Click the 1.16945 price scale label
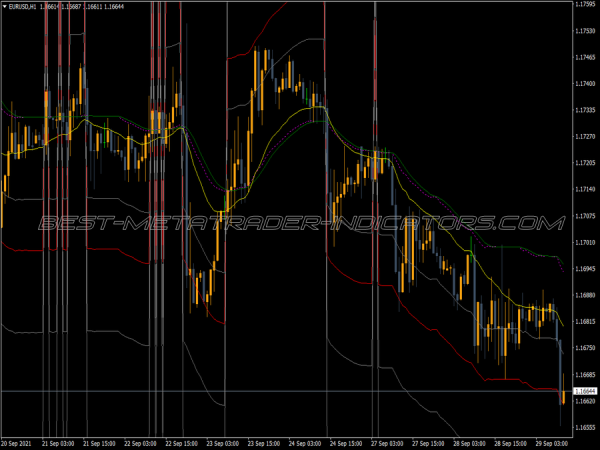This screenshot has width=600, height=450. (x=585, y=269)
